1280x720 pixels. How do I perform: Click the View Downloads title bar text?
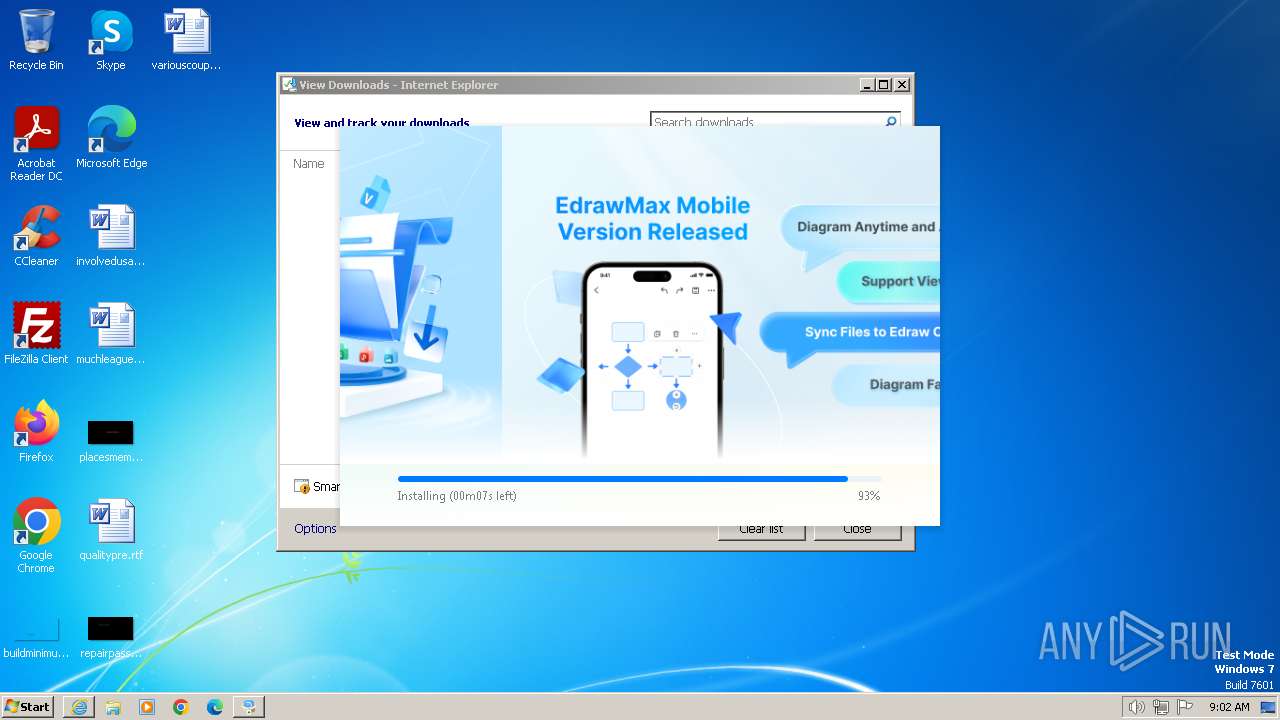pos(398,85)
